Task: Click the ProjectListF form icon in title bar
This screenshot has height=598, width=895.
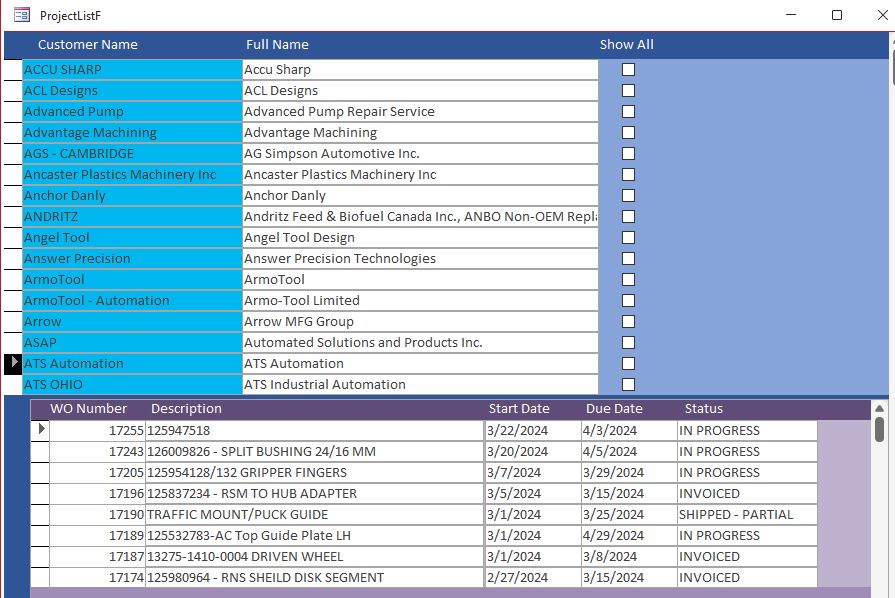Action: (22, 15)
